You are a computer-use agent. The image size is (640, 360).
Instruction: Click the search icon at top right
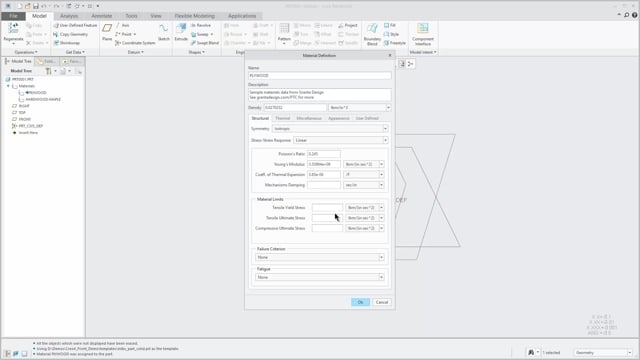pos(627,15)
